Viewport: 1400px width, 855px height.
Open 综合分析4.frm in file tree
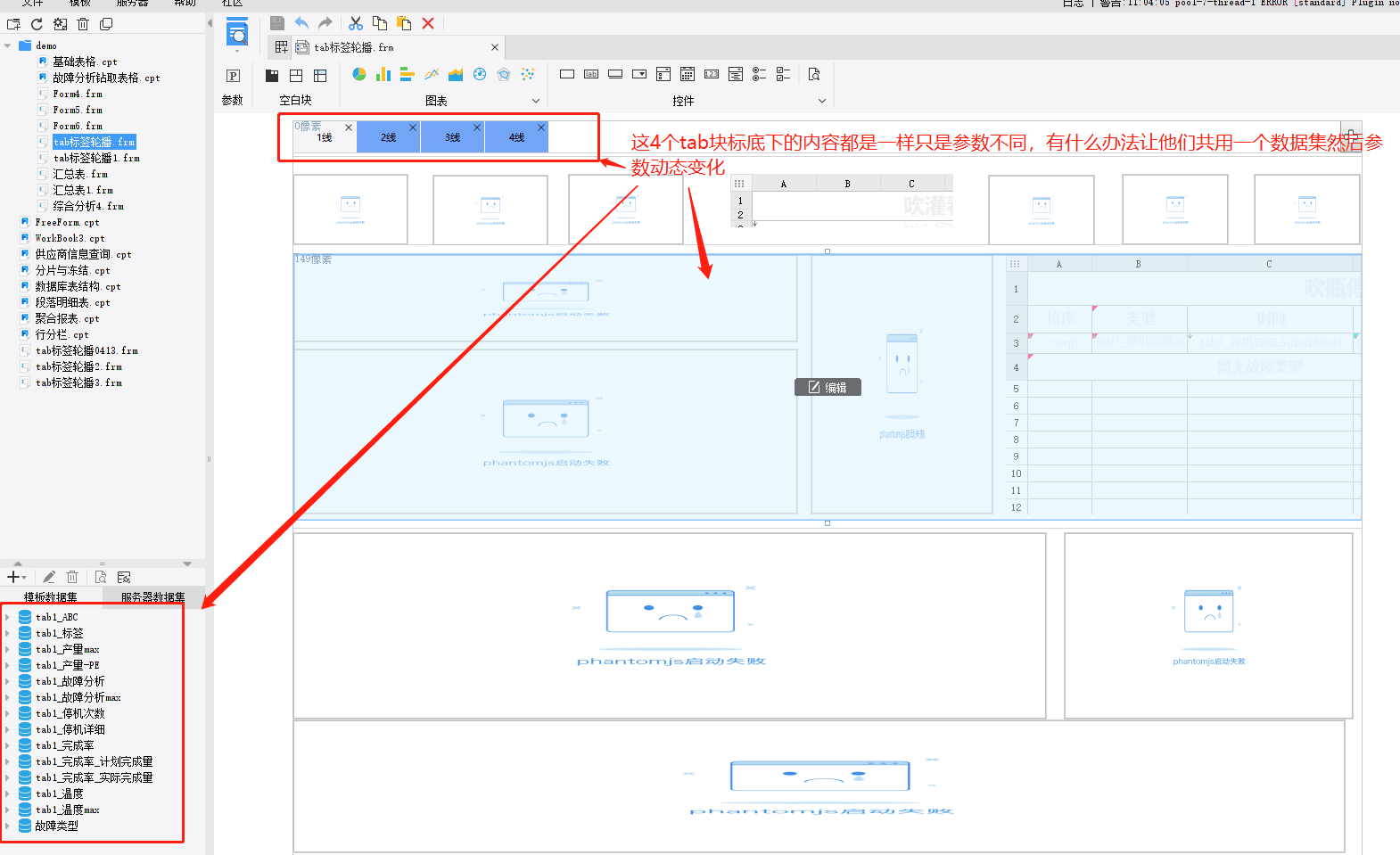(x=88, y=206)
